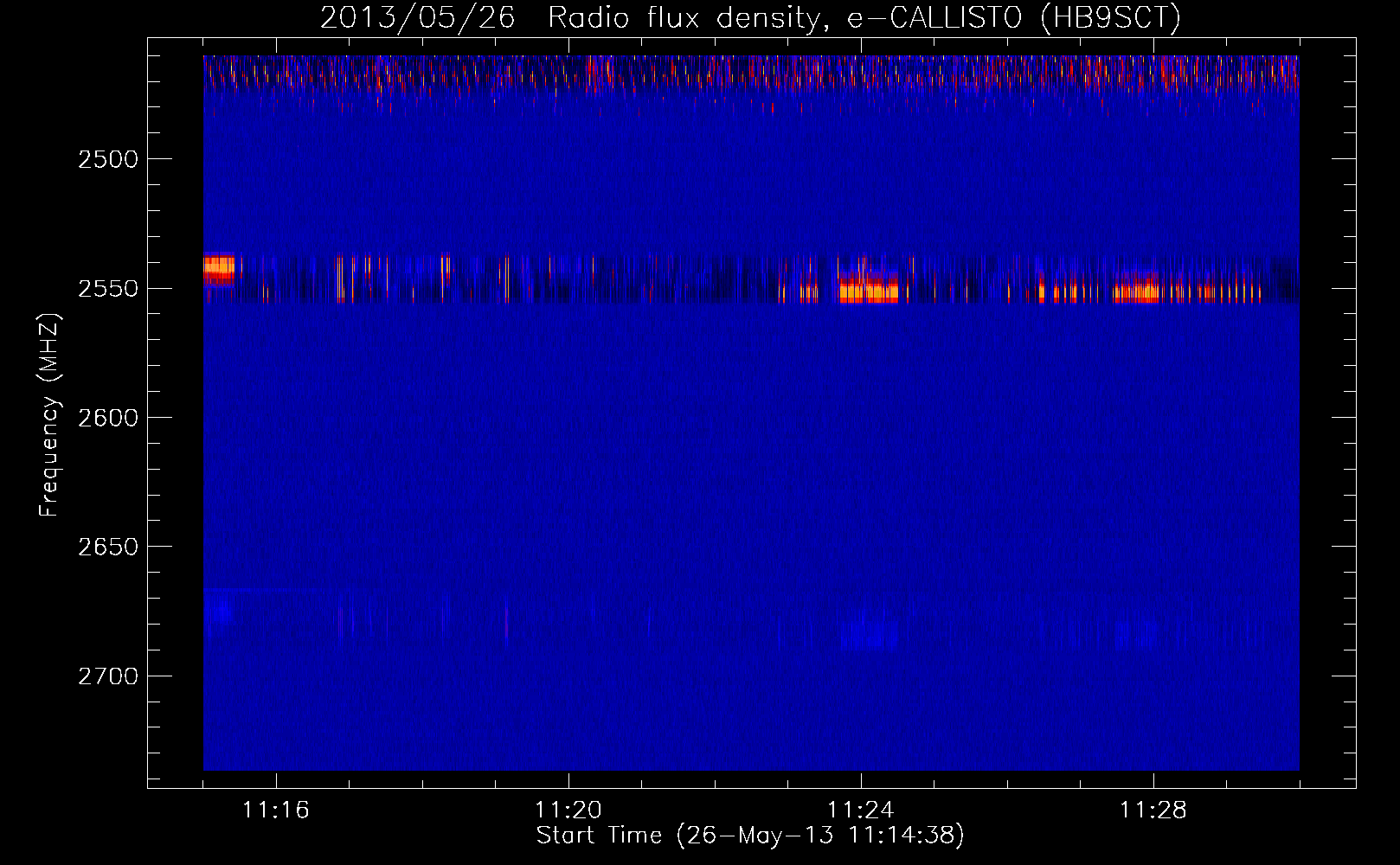Image resolution: width=1400 pixels, height=865 pixels.
Task: Click the 2700 frequency tick label
Action: pos(108,676)
